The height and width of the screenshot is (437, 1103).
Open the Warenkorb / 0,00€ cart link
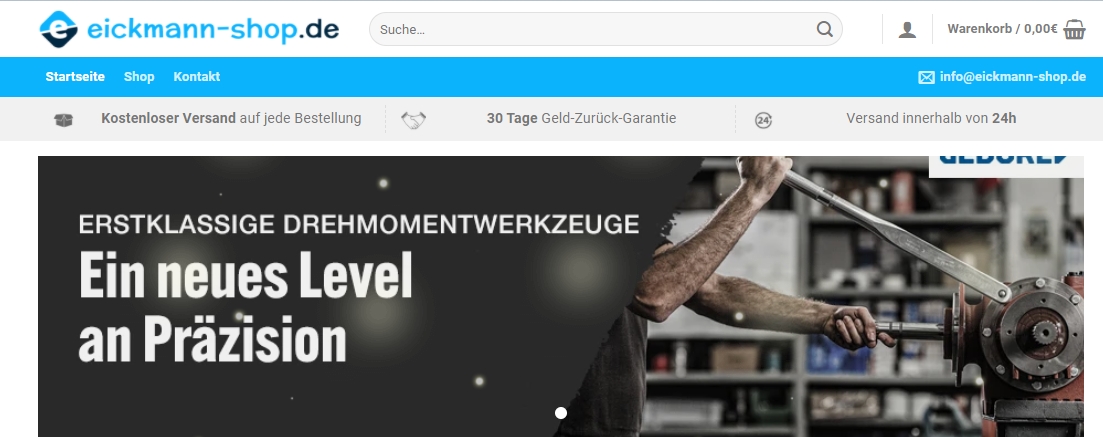(1002, 29)
